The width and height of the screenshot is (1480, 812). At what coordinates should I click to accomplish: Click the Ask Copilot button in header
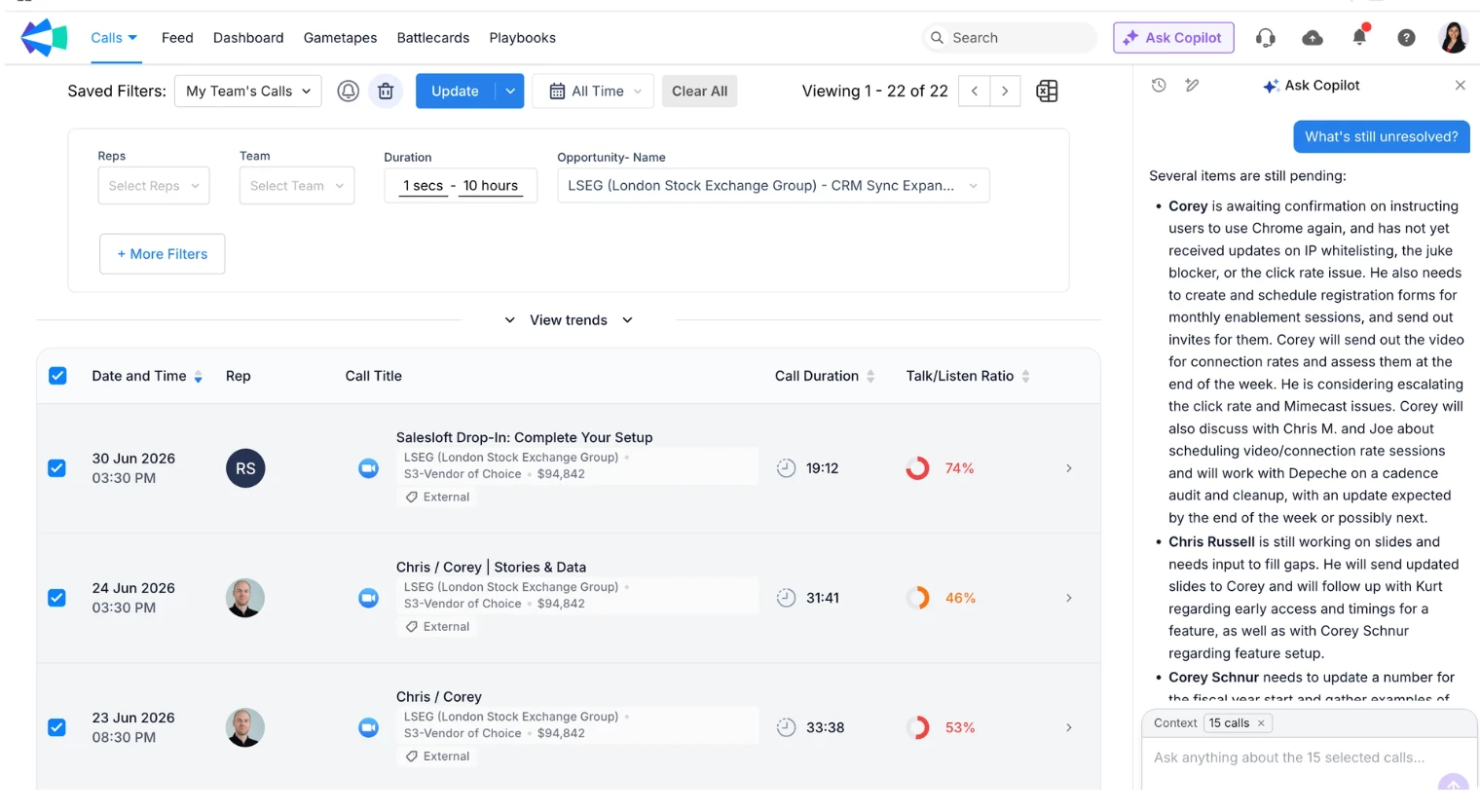(1173, 38)
